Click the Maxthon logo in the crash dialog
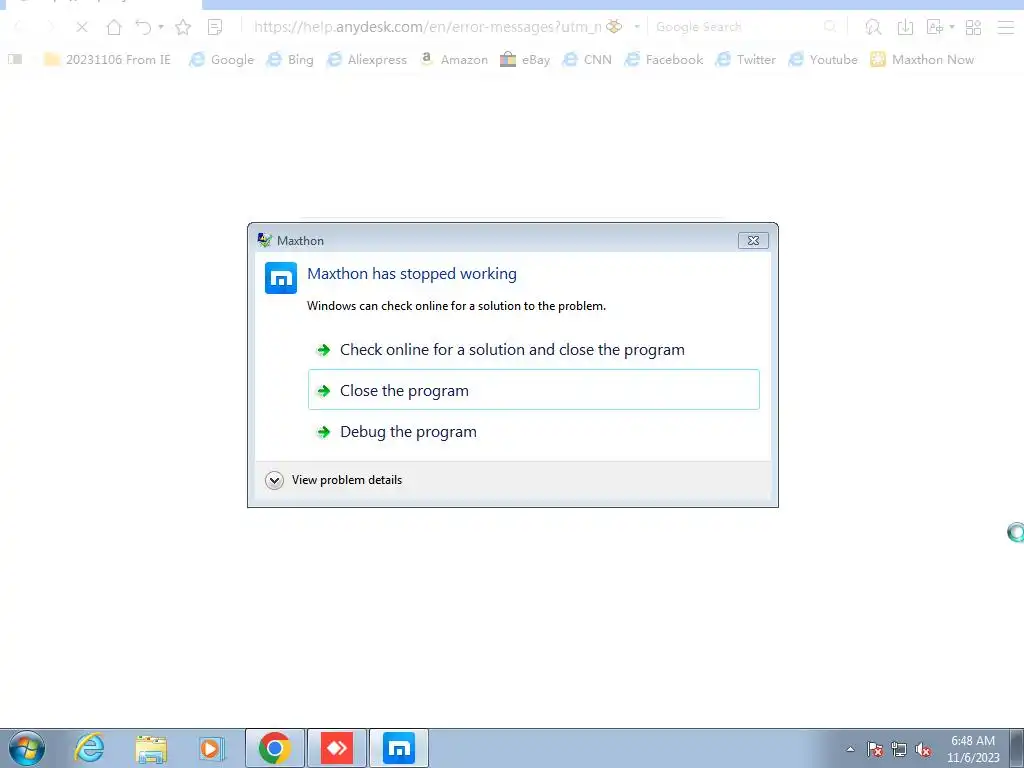The width and height of the screenshot is (1024, 768). point(281,278)
